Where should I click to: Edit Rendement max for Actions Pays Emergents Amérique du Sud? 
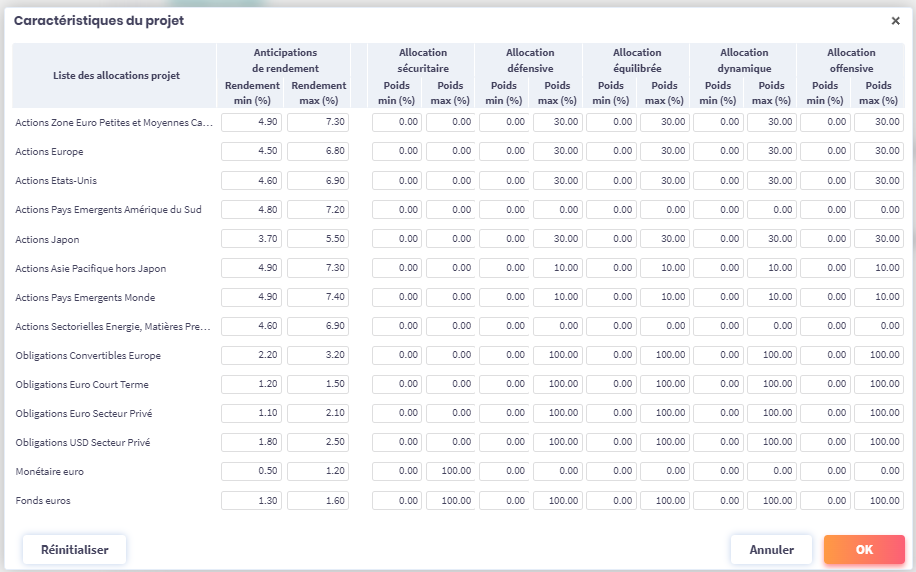[x=318, y=210]
